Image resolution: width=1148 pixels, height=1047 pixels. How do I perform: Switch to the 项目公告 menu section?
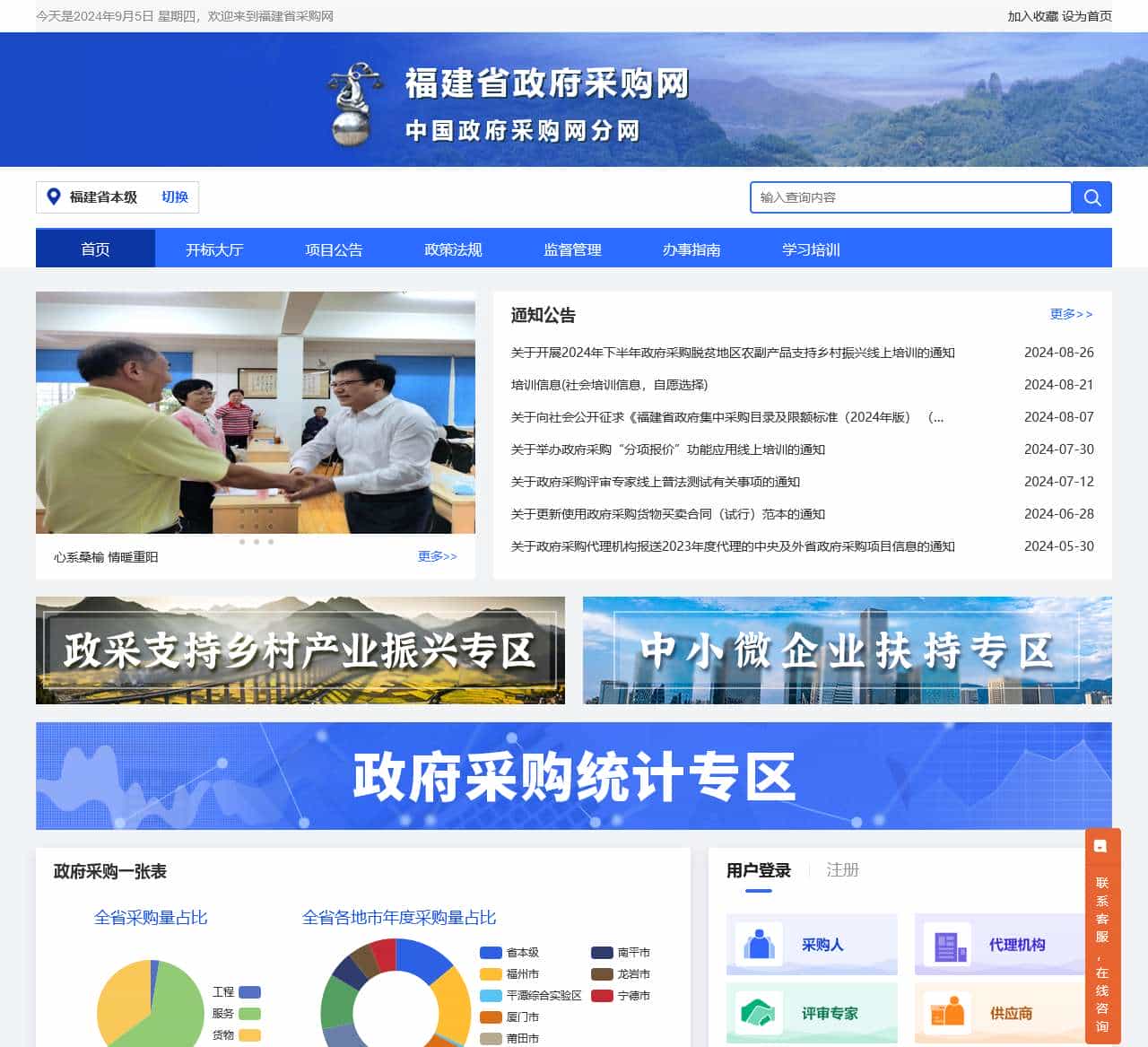tap(333, 249)
